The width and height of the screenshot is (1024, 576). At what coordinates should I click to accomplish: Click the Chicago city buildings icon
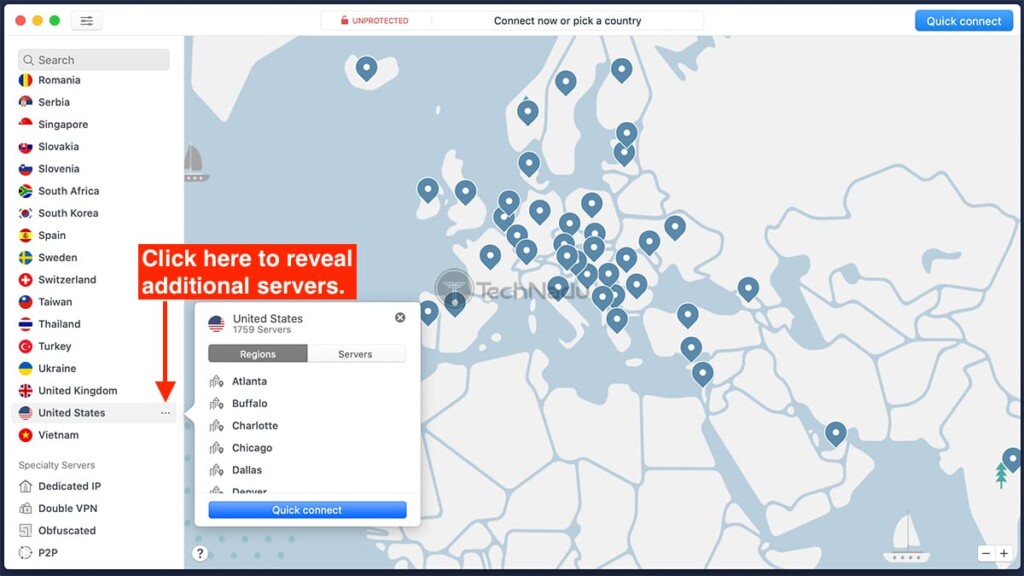click(216, 448)
